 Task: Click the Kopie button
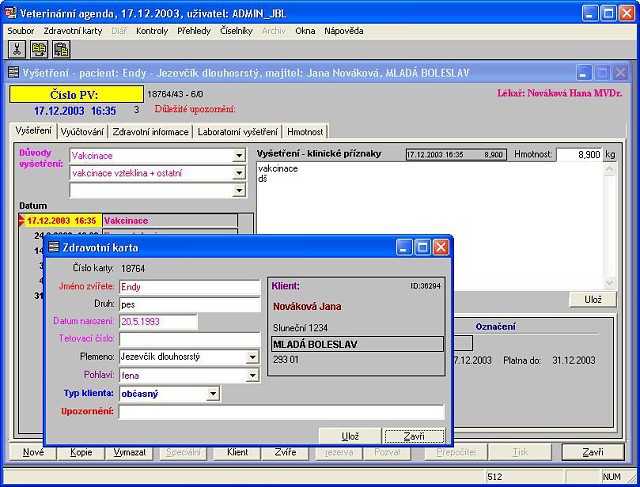click(81, 452)
